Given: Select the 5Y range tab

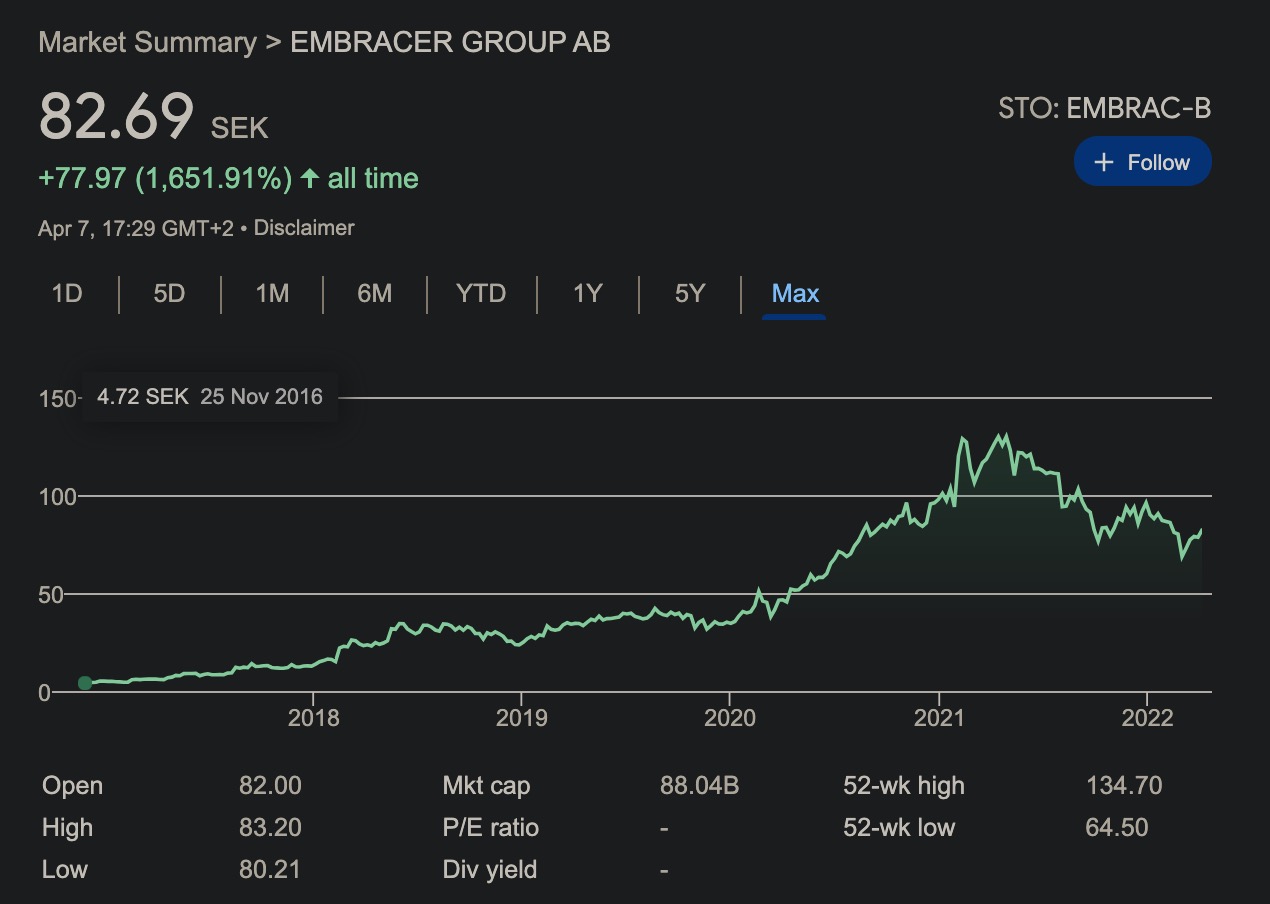Looking at the screenshot, I should pyautogui.click(x=689, y=294).
